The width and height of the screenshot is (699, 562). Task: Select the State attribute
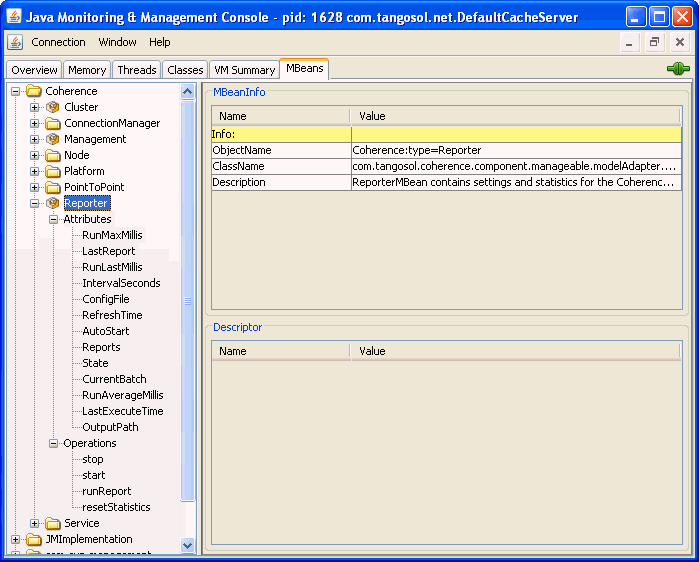pyautogui.click(x=95, y=363)
